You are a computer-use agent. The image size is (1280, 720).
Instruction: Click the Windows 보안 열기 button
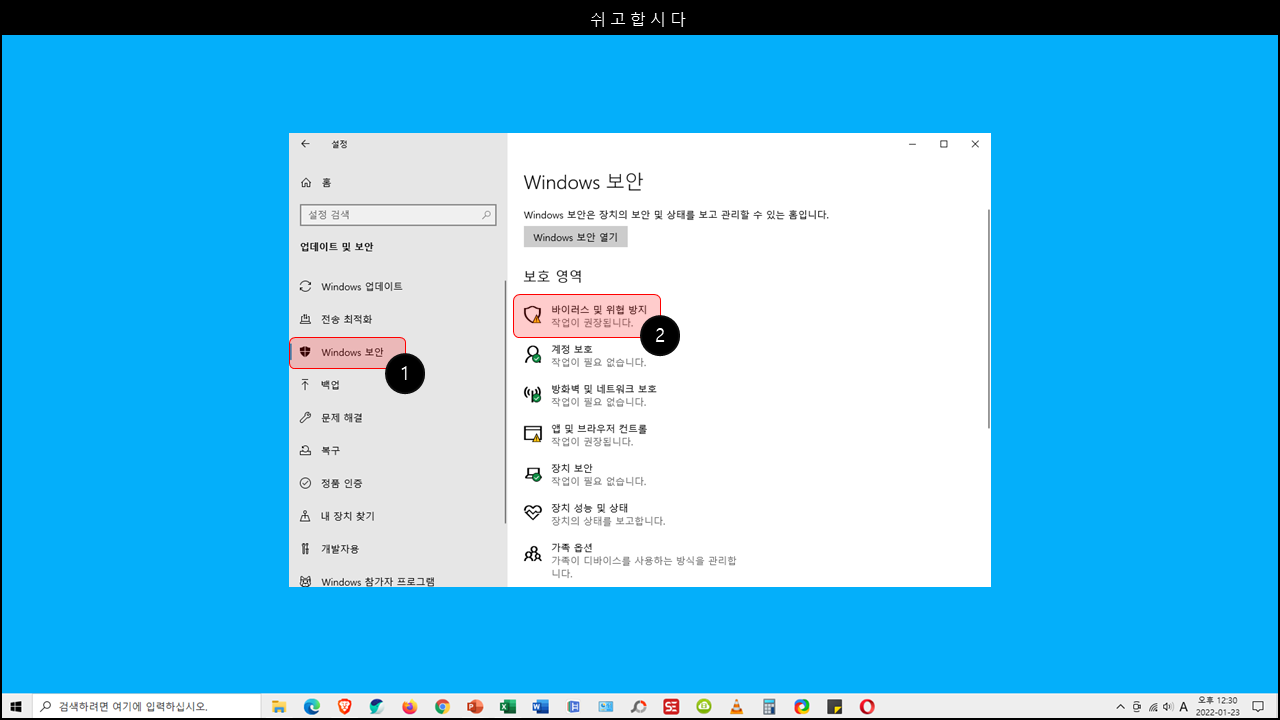click(576, 238)
